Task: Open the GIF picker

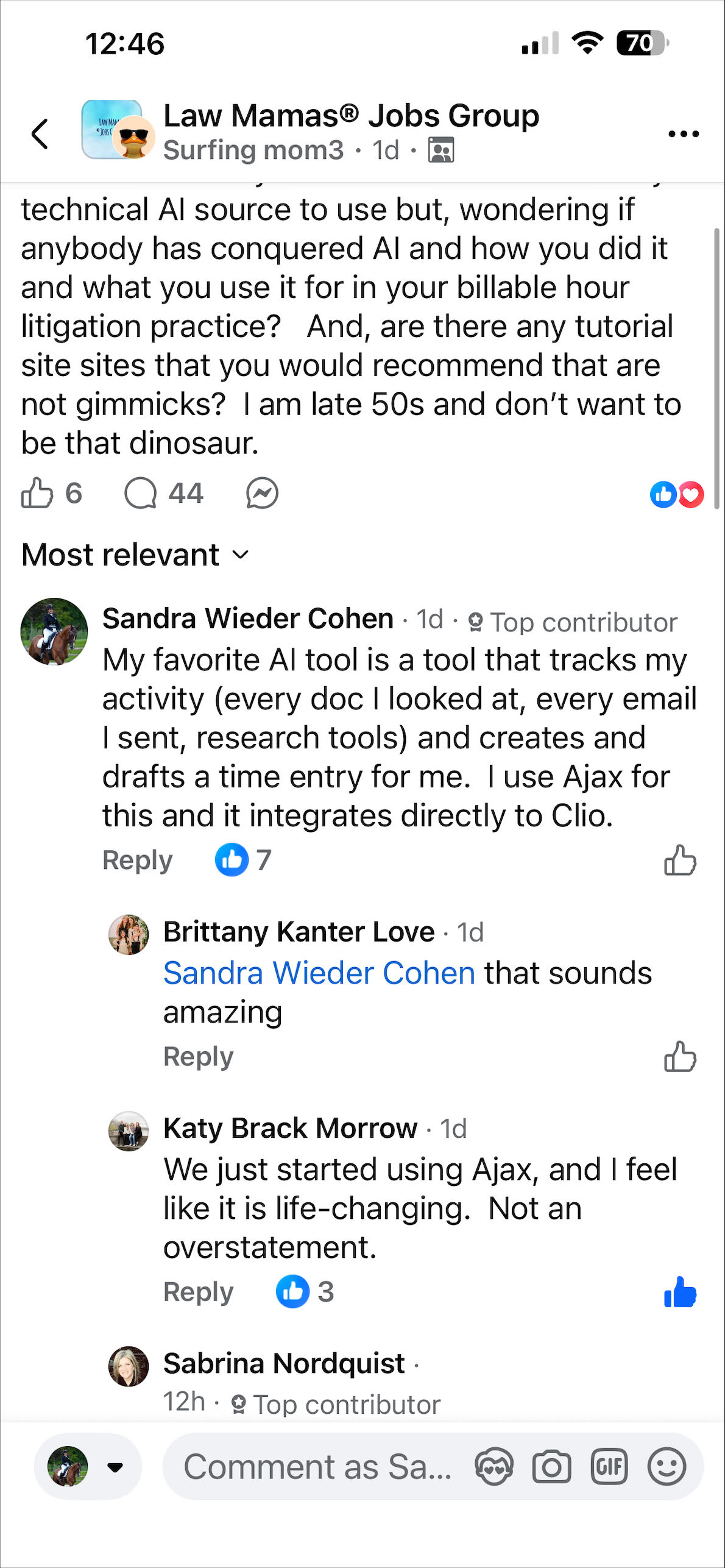Action: (609, 1466)
